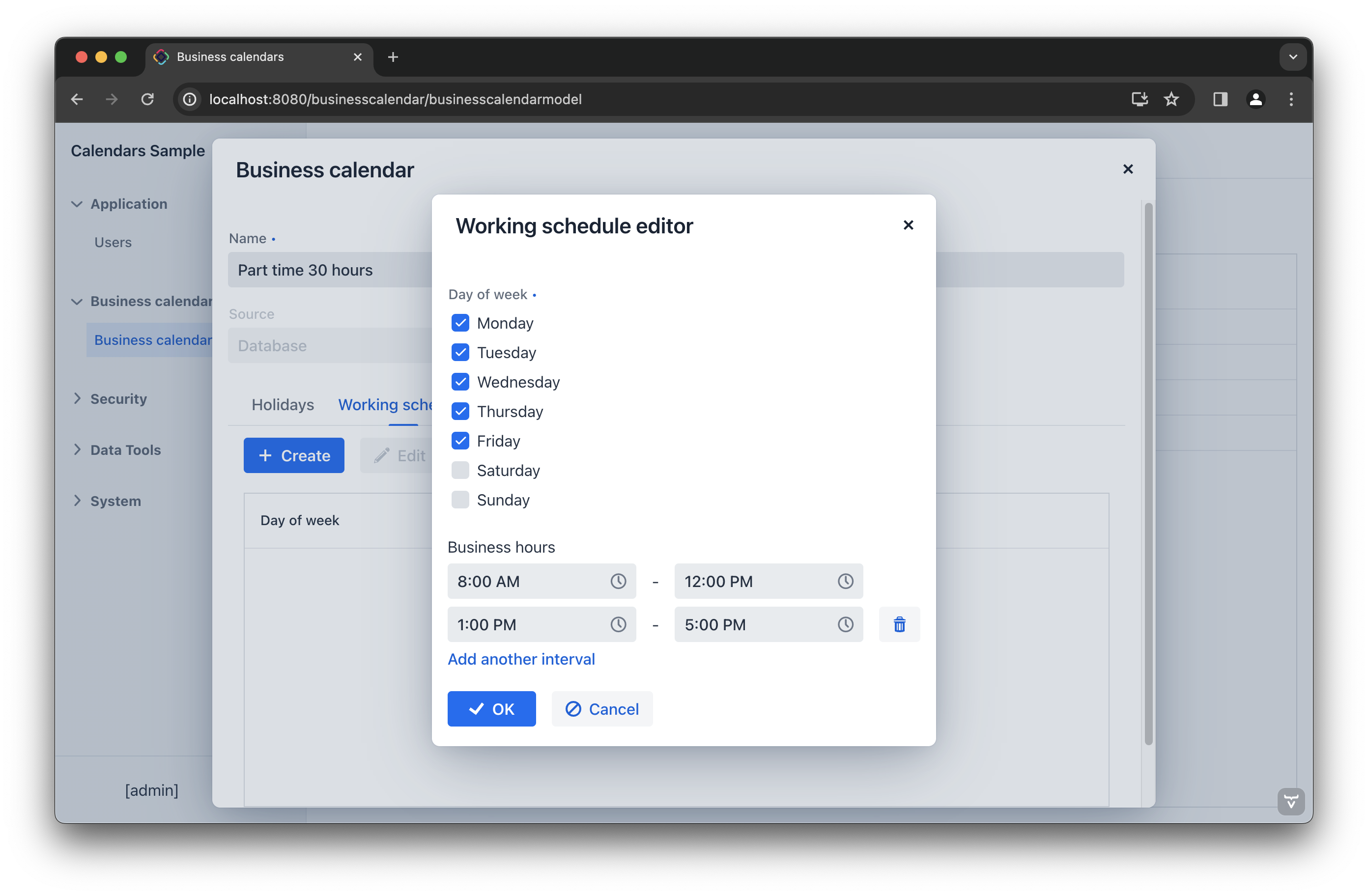The width and height of the screenshot is (1368, 896).
Task: Enable Sunday as a working day
Action: click(460, 500)
